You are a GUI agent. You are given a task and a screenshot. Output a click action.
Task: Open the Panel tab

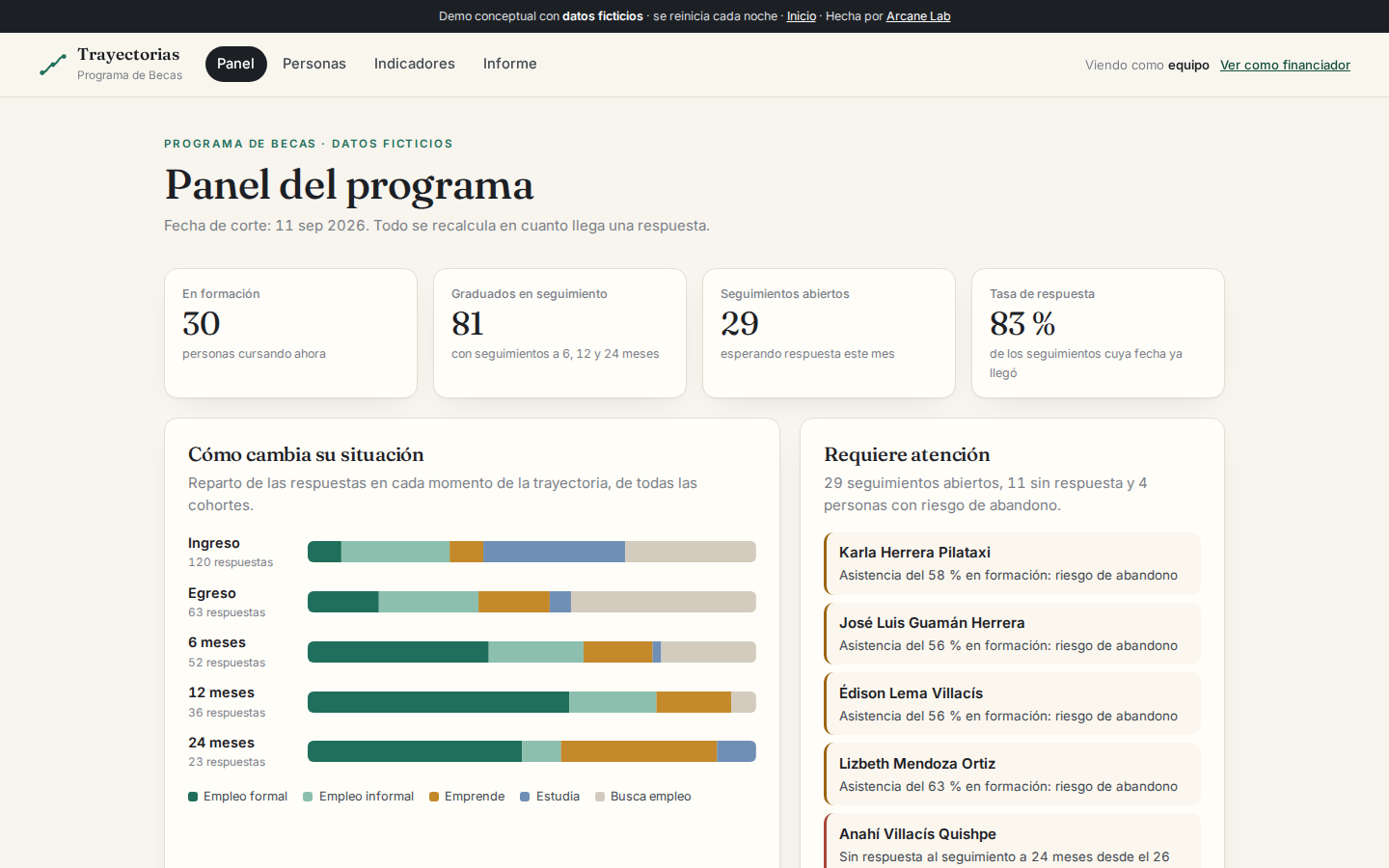(x=235, y=64)
